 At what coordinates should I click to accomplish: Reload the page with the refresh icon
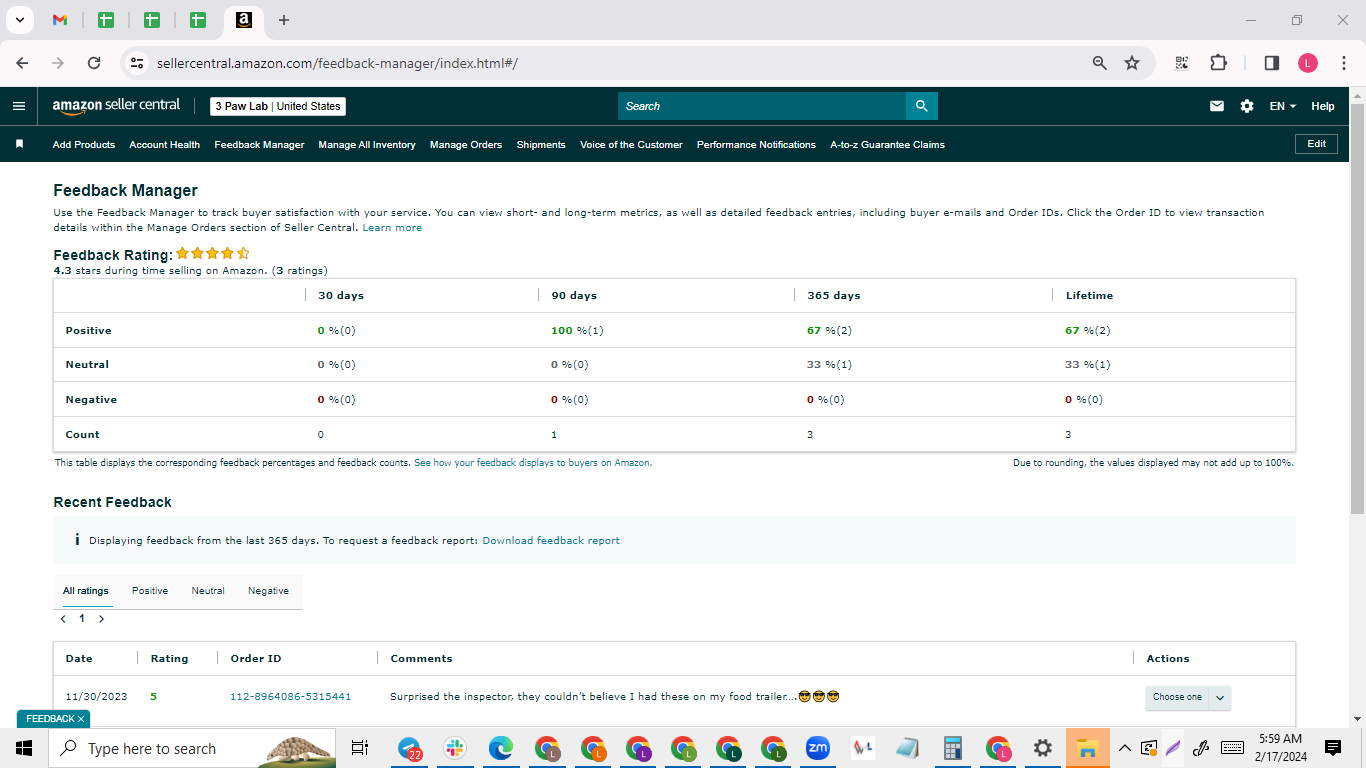(94, 63)
